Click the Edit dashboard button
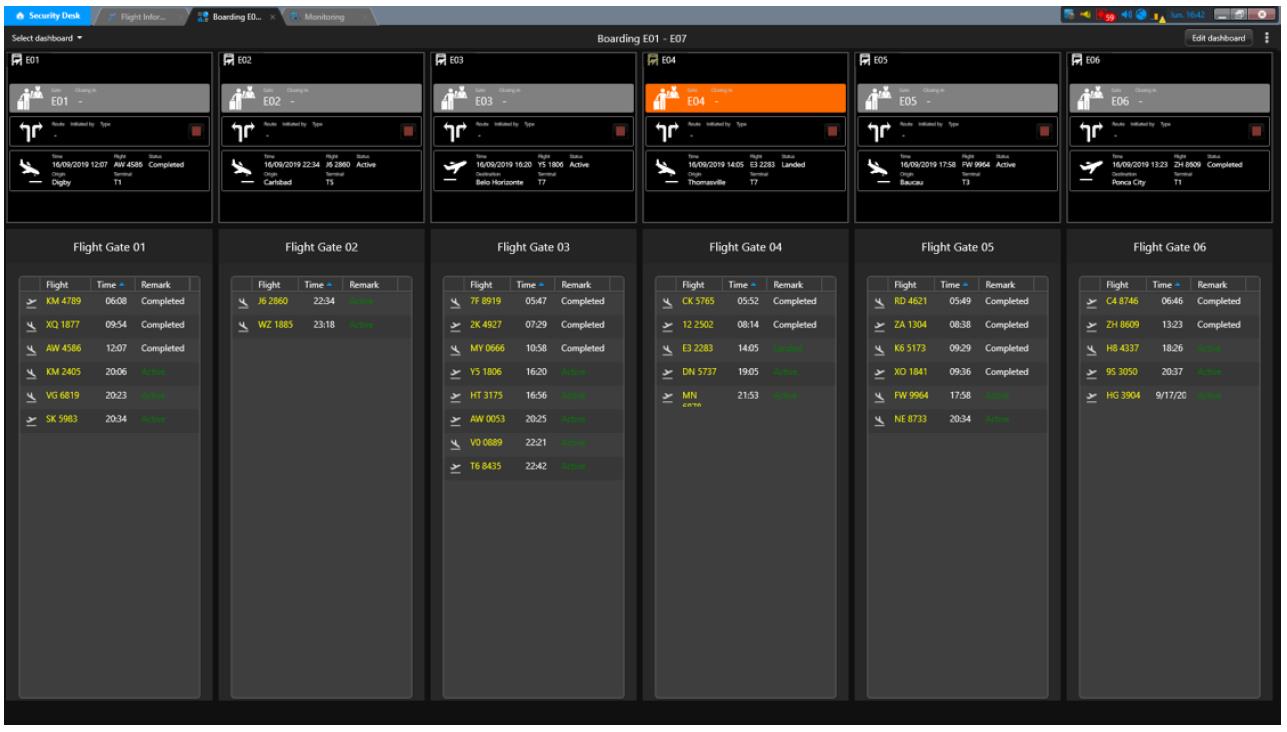 1219,38
